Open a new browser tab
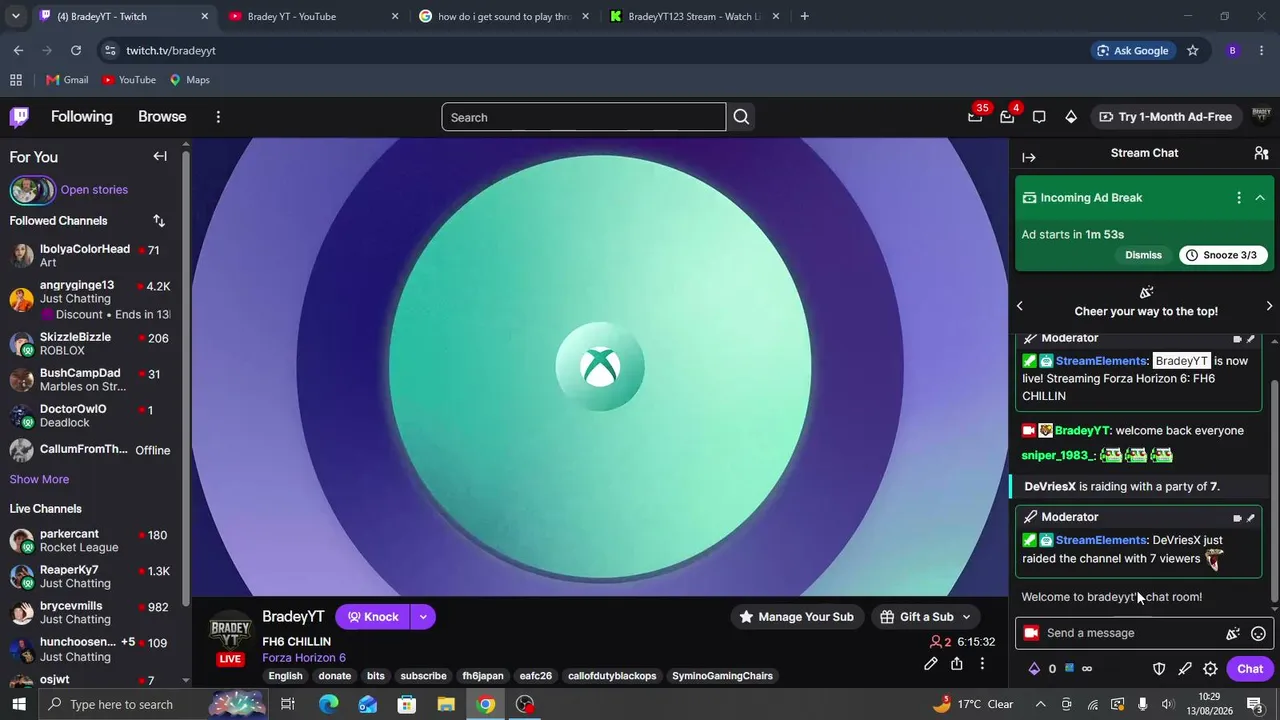The image size is (1280, 720). (804, 16)
